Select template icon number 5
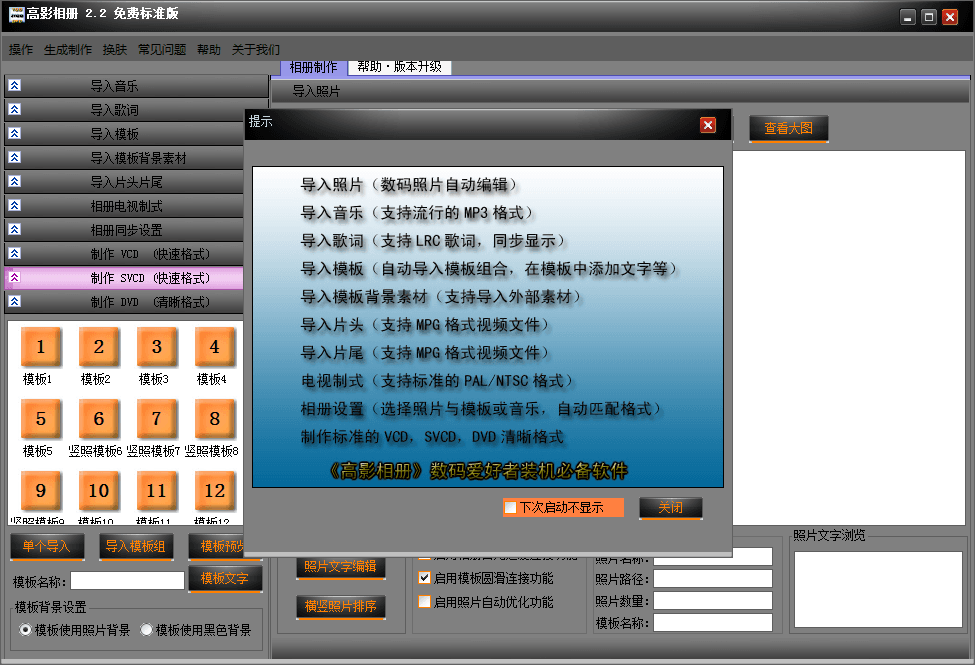This screenshot has width=975, height=665. [40, 419]
